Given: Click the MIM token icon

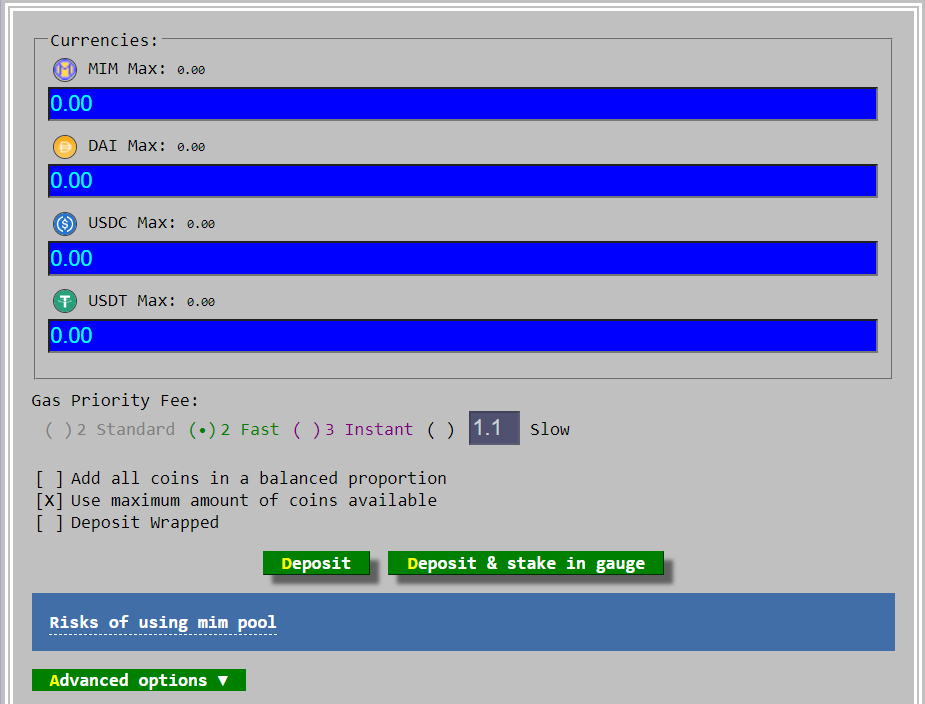Looking at the screenshot, I should click(65, 70).
